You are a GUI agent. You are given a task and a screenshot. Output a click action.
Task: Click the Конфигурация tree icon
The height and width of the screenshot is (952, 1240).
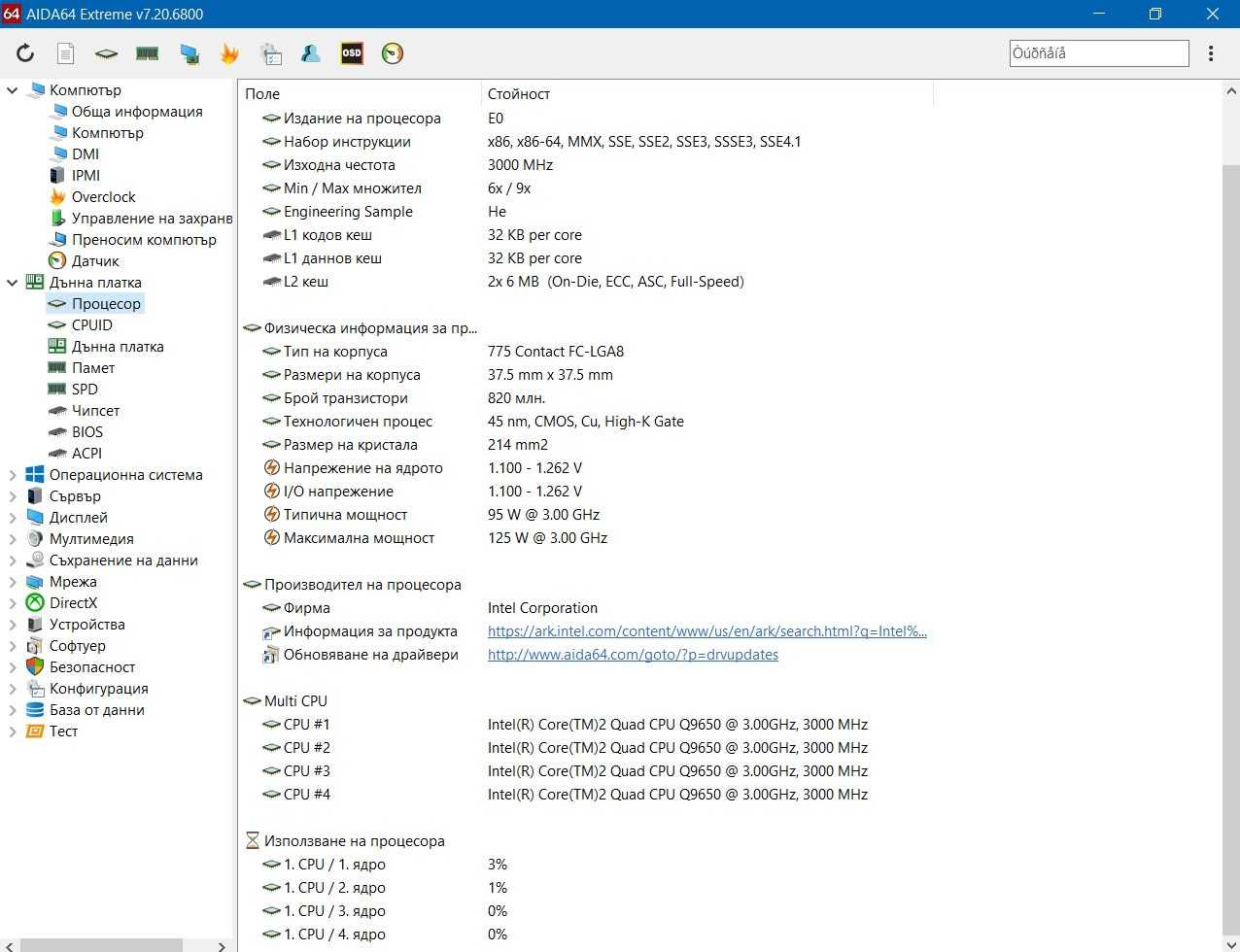pyautogui.click(x=35, y=689)
